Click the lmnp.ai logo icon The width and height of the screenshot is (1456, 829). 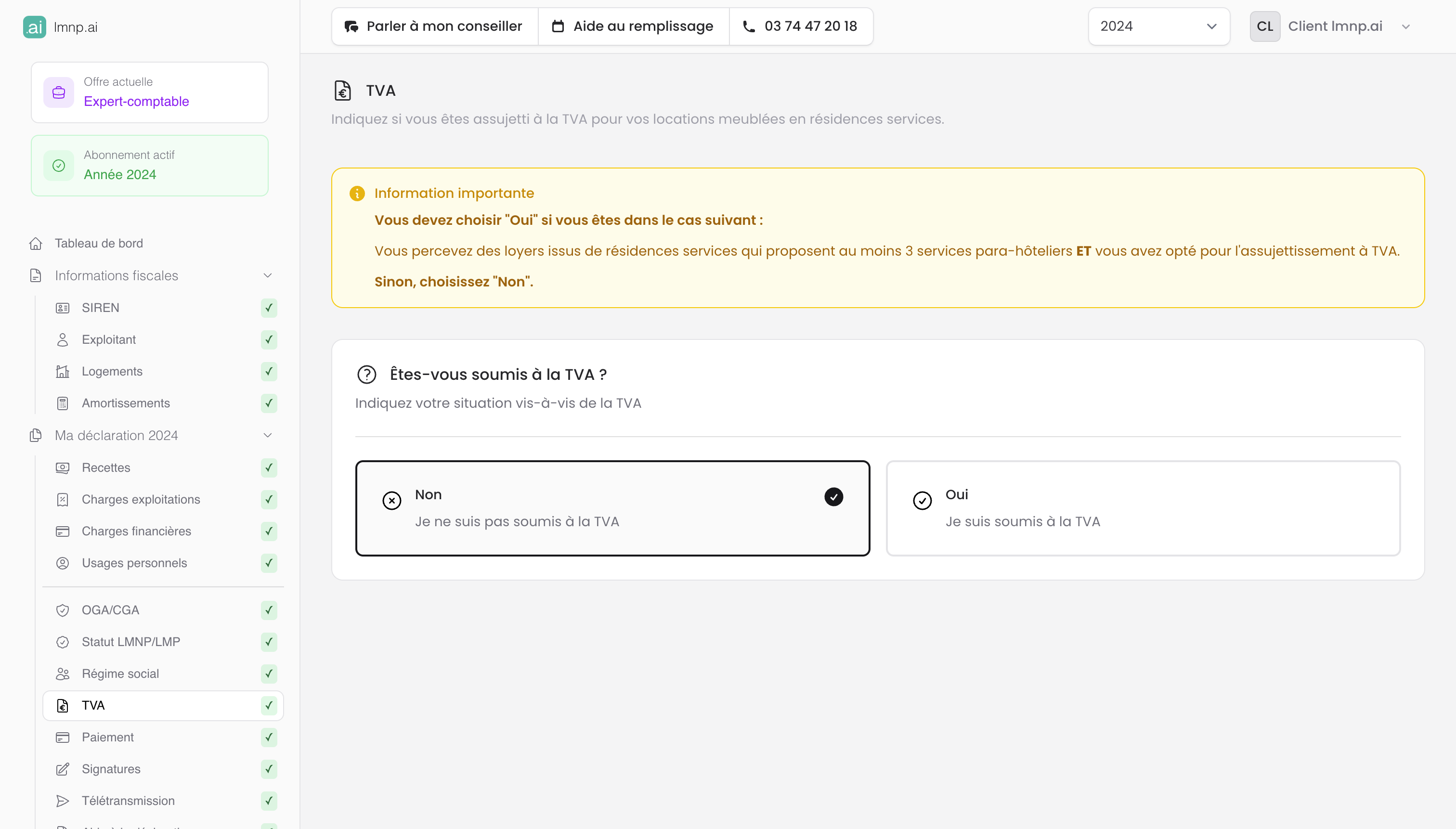point(34,27)
